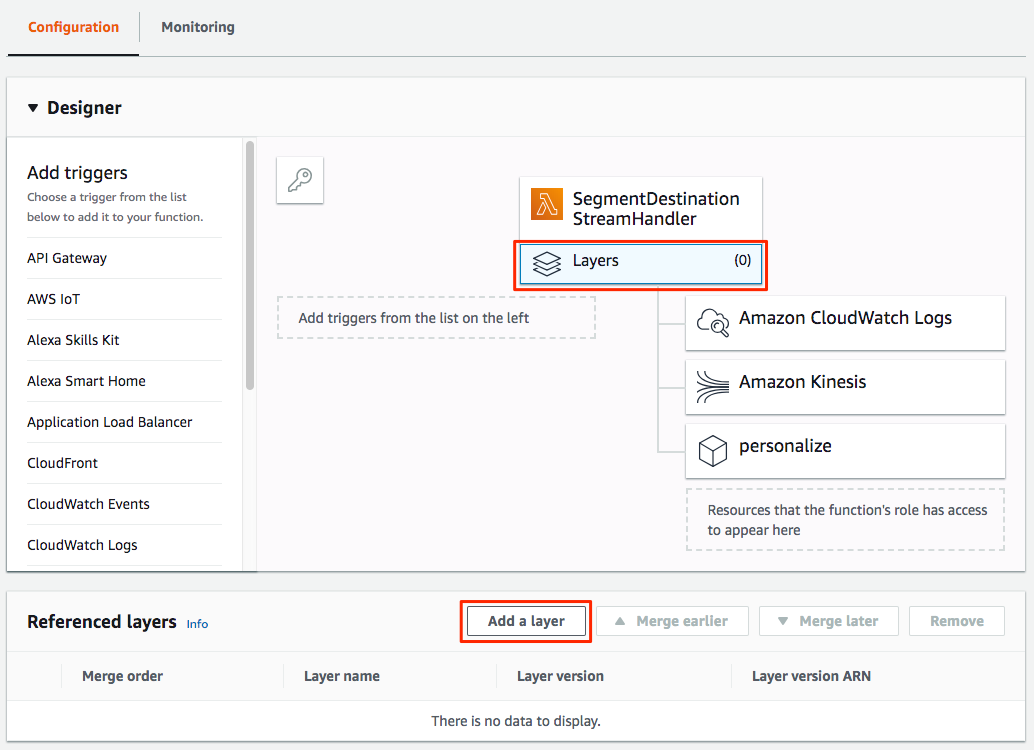Click the Amazon CloudWatch Logs resource icon
This screenshot has height=750, width=1034.
point(713,322)
